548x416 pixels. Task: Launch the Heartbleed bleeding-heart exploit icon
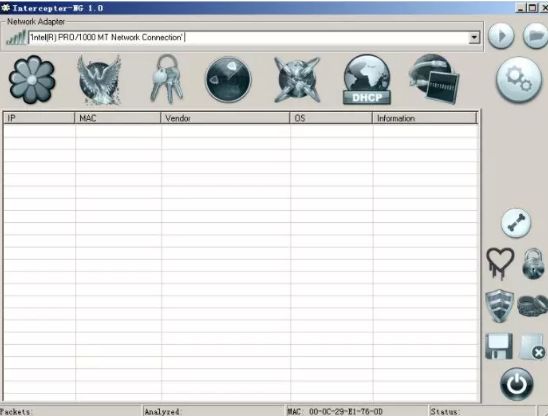500,263
